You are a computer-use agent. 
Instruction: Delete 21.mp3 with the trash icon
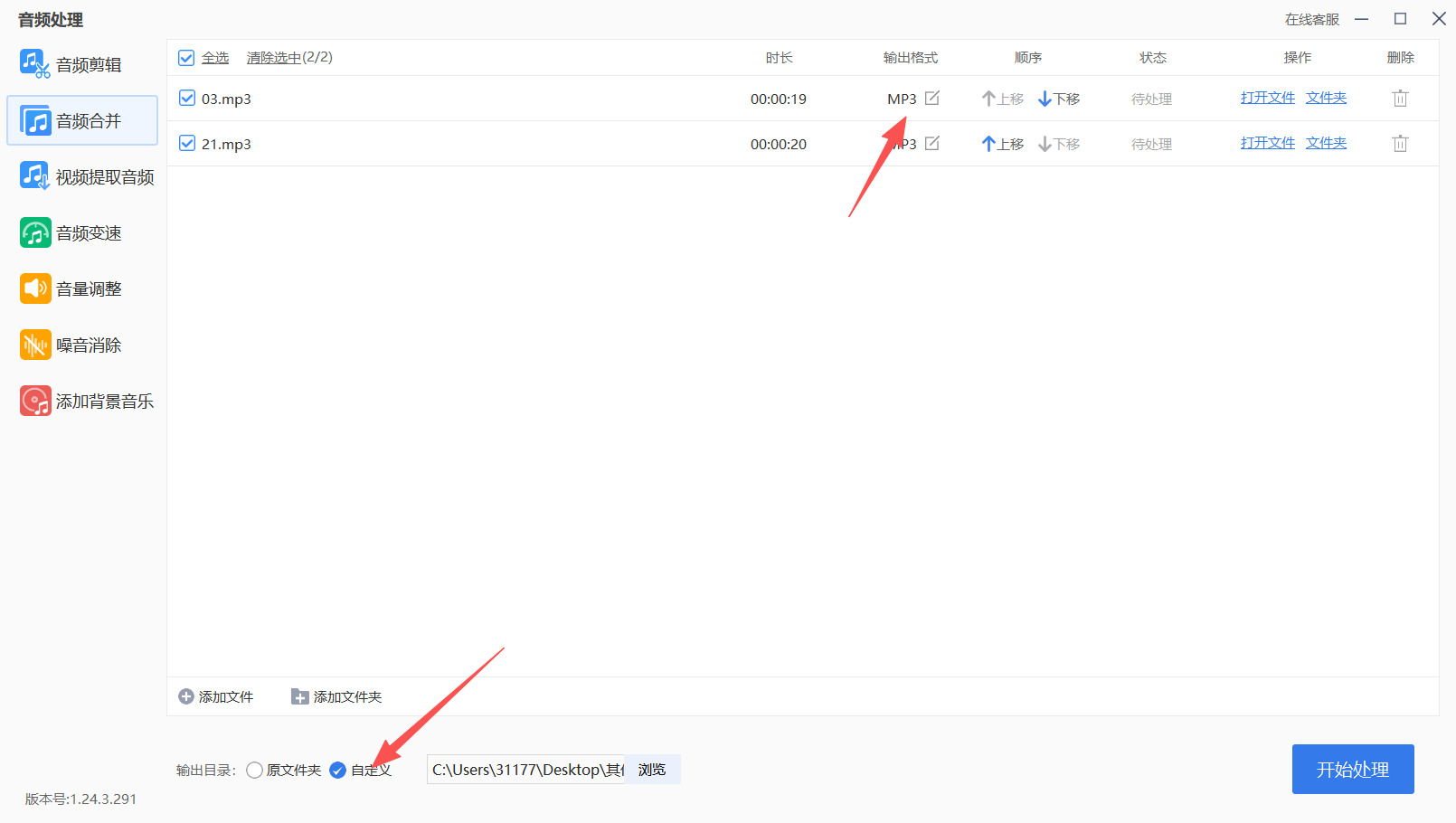point(1400,144)
